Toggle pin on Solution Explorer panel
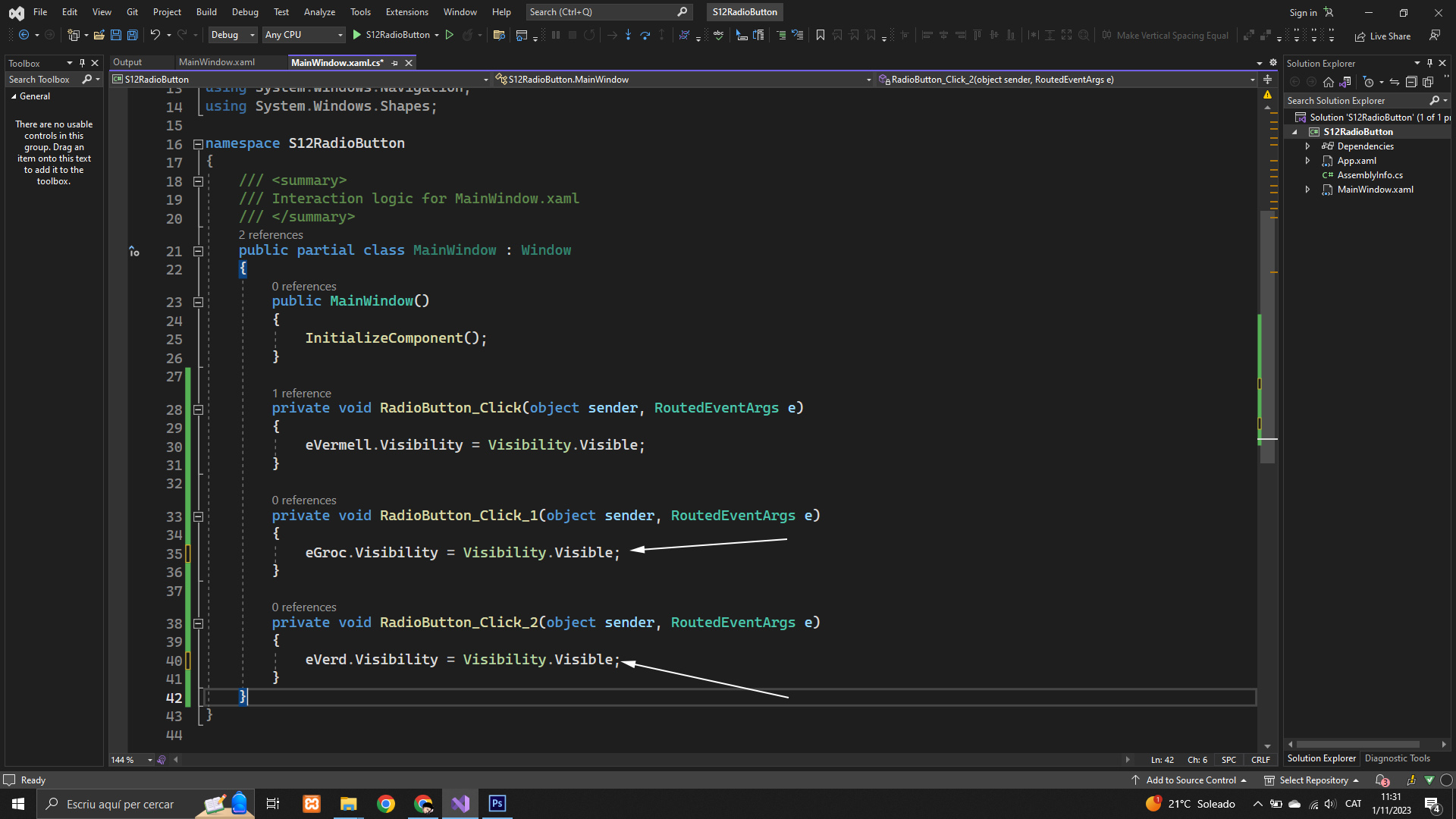The width and height of the screenshot is (1456, 819). click(x=1429, y=63)
